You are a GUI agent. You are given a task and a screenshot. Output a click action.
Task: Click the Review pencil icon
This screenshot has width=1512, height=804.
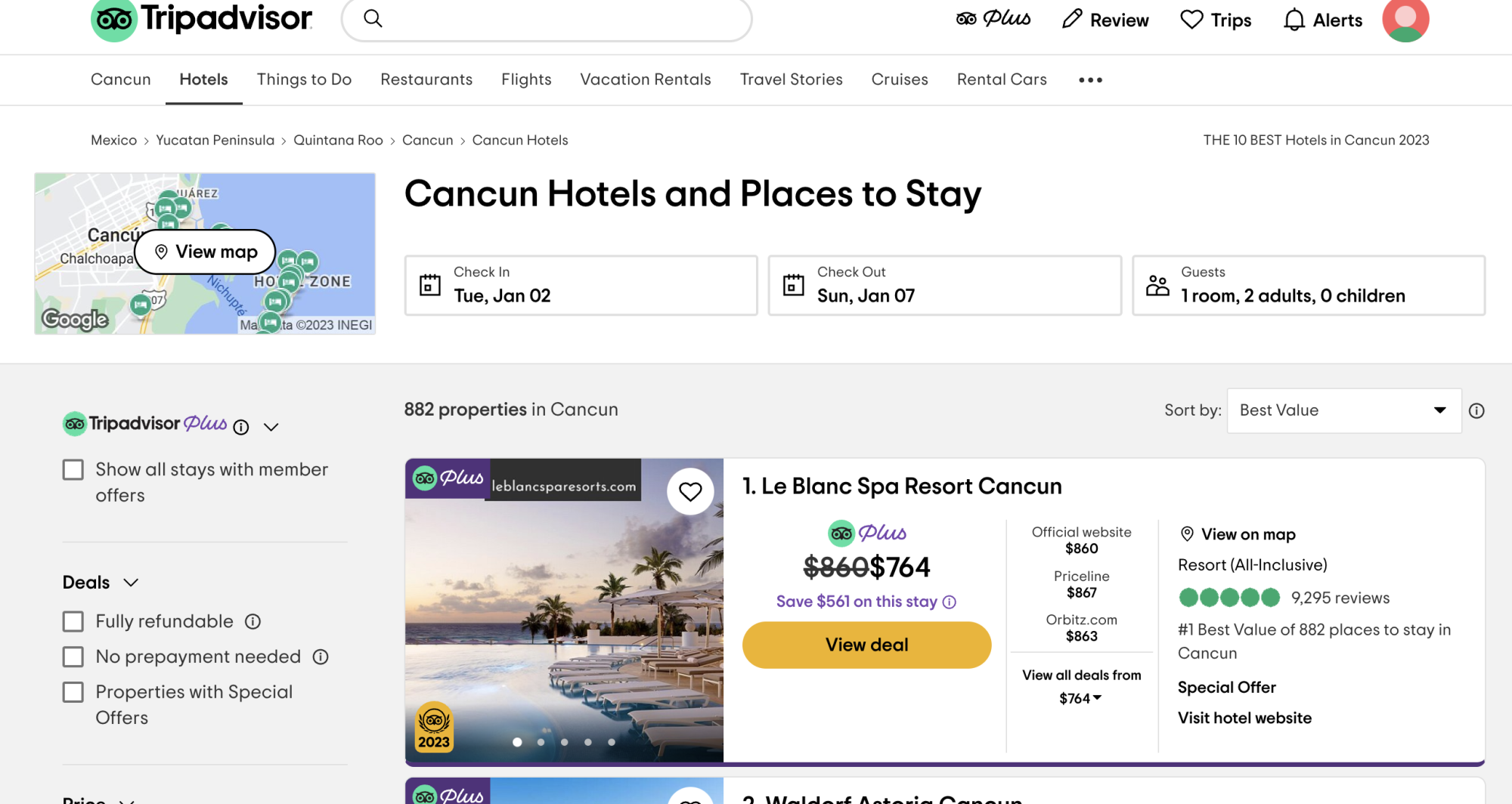(x=1070, y=18)
